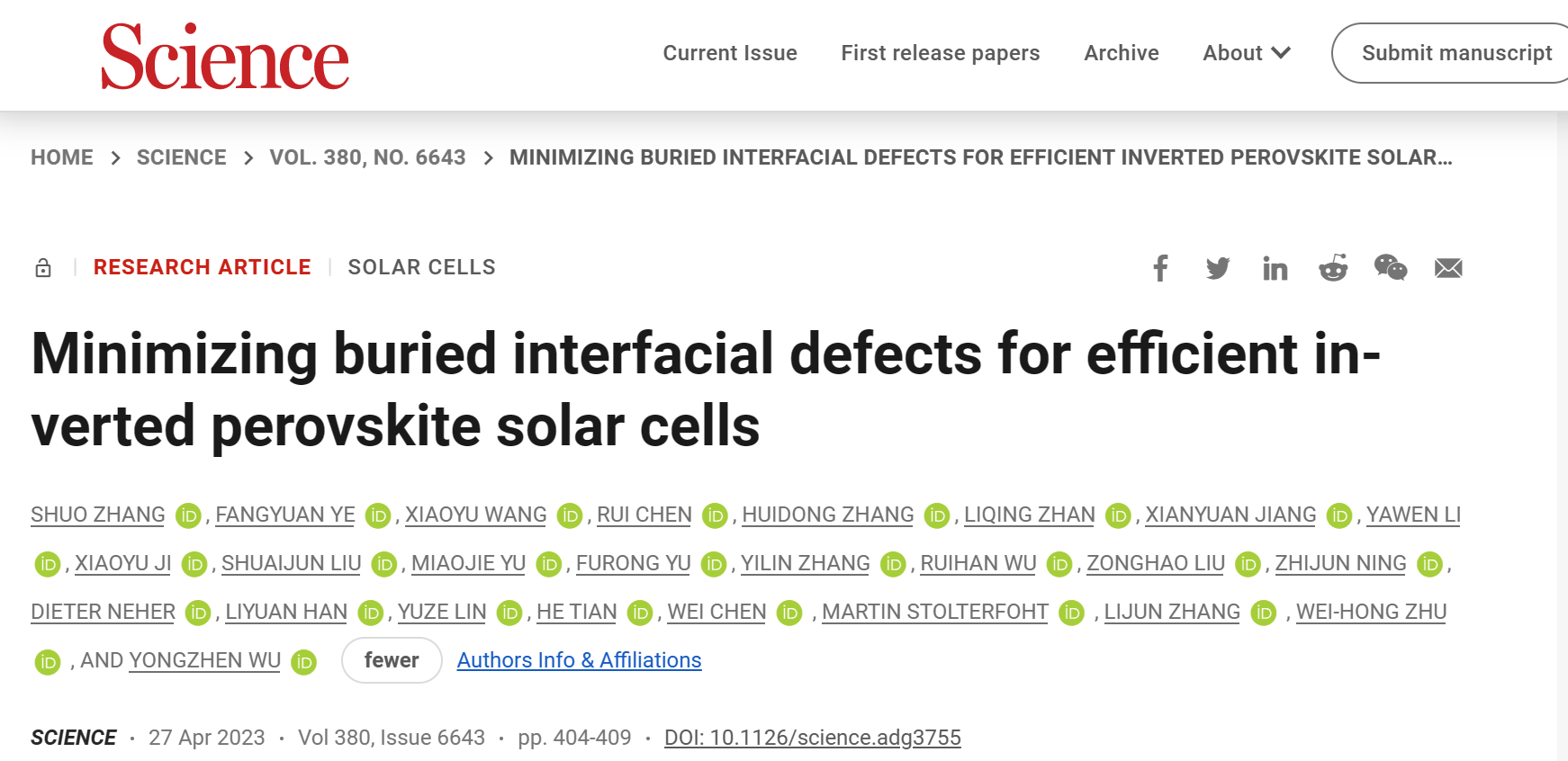Open Current Issue menu item
This screenshot has width=1568, height=761.
730,53
